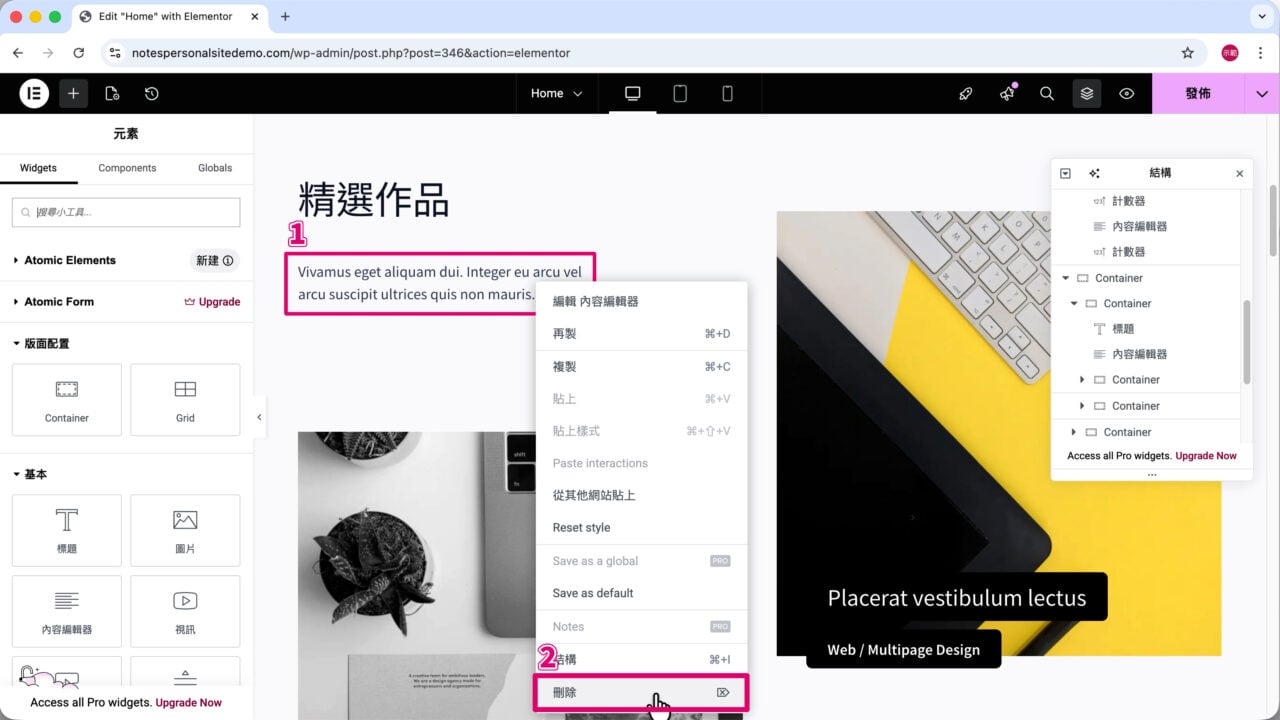Click Upgrade Now in the structure panel
The height and width of the screenshot is (720, 1280).
coord(1206,455)
